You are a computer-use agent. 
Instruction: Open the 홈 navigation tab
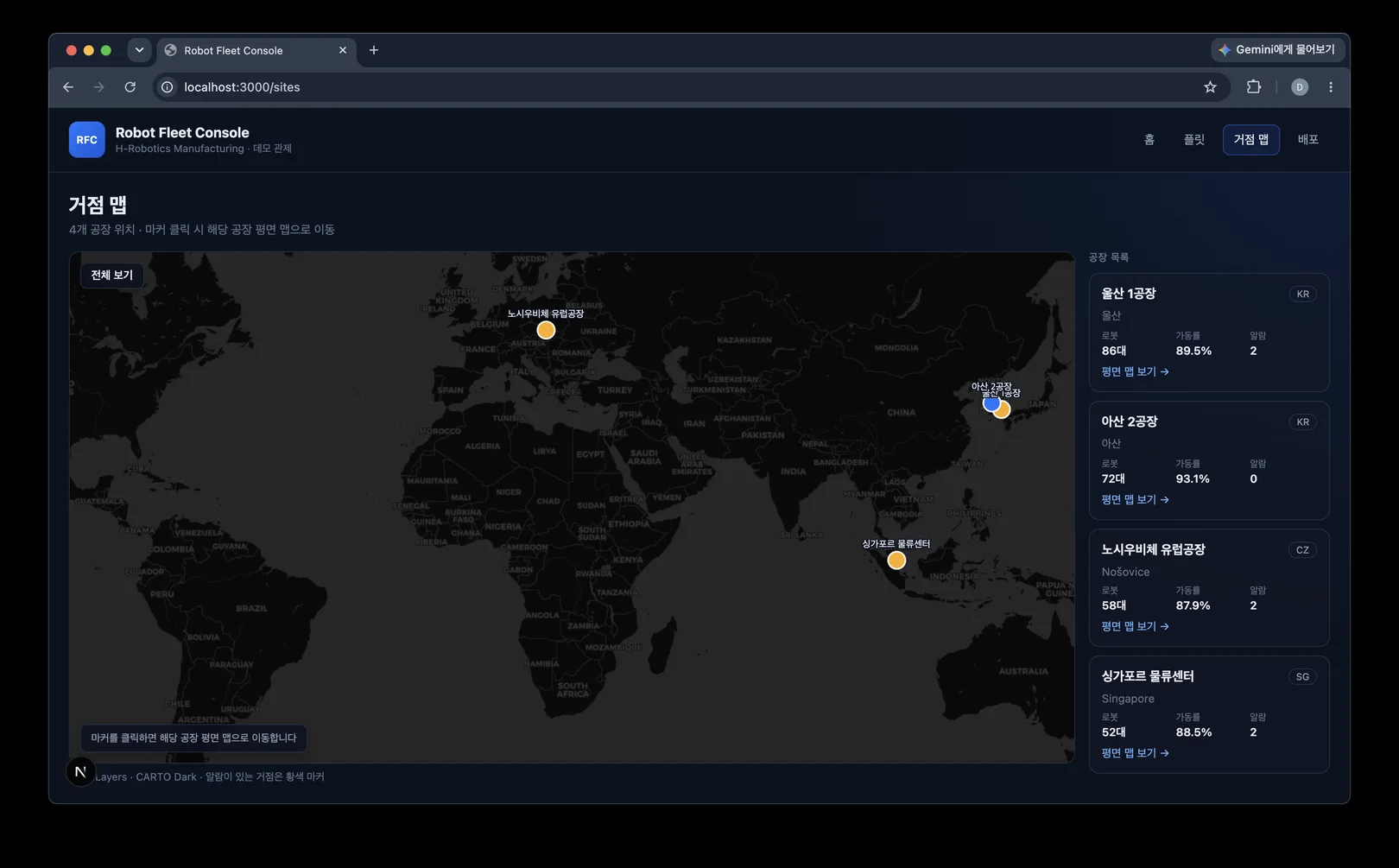(1149, 140)
